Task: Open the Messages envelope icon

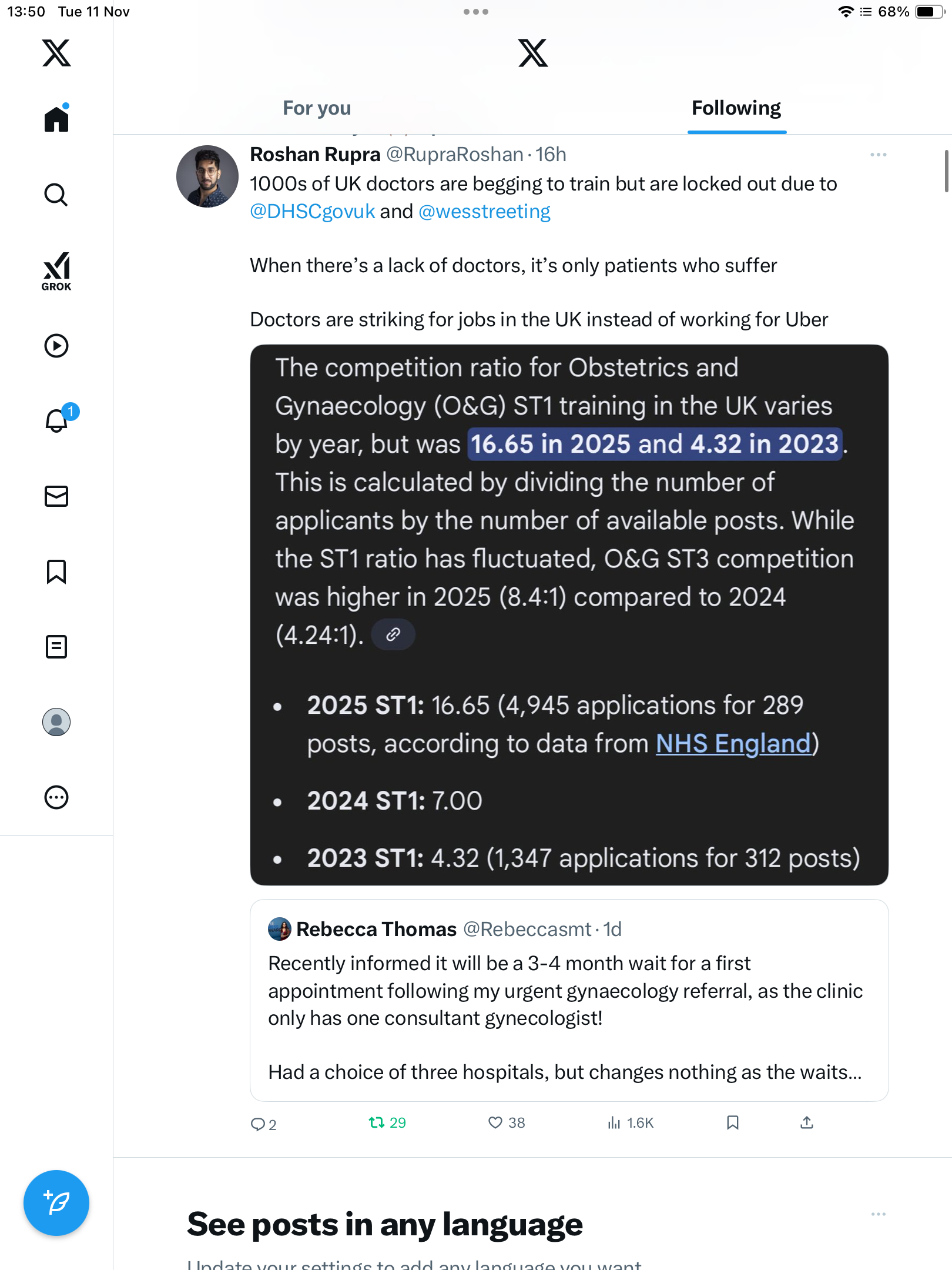Action: pyautogui.click(x=56, y=496)
